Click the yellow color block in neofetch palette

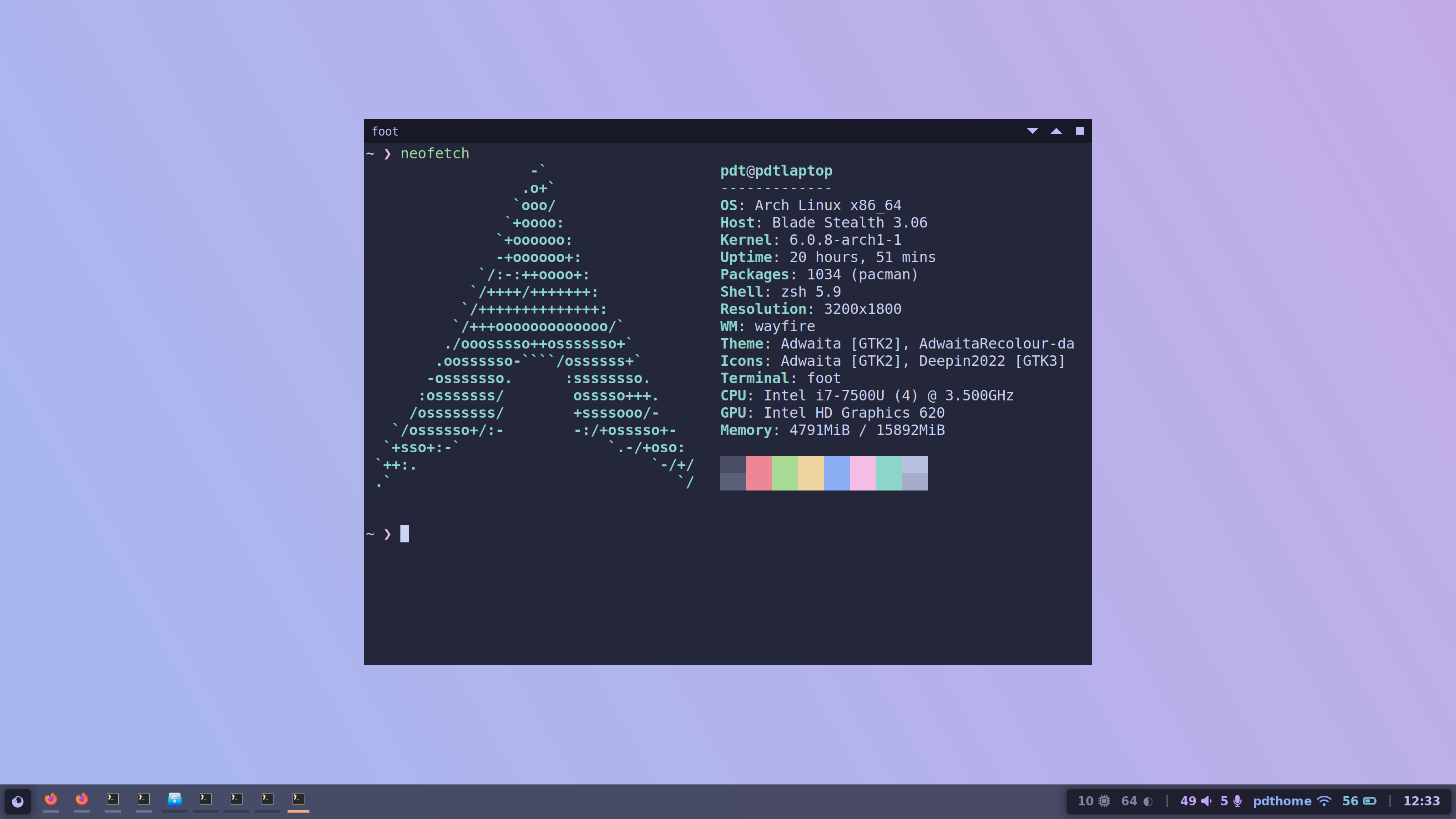click(x=811, y=473)
